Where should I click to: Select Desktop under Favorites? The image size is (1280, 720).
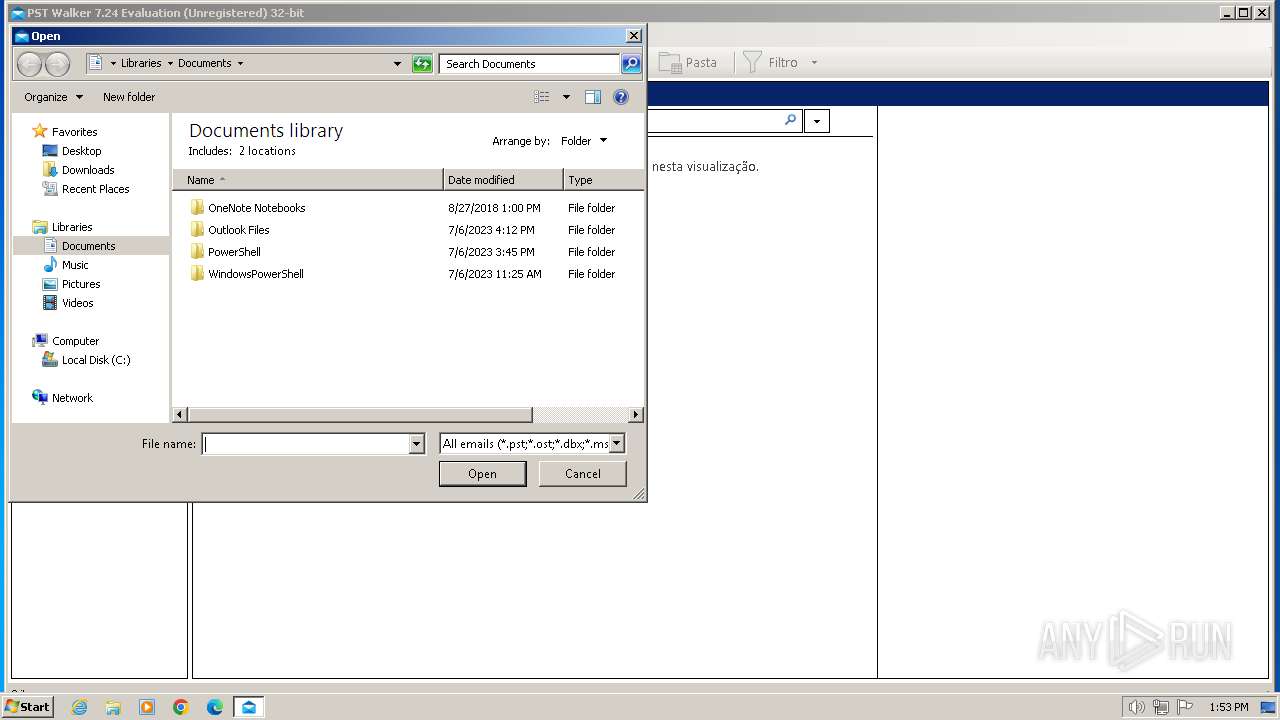tap(81, 151)
